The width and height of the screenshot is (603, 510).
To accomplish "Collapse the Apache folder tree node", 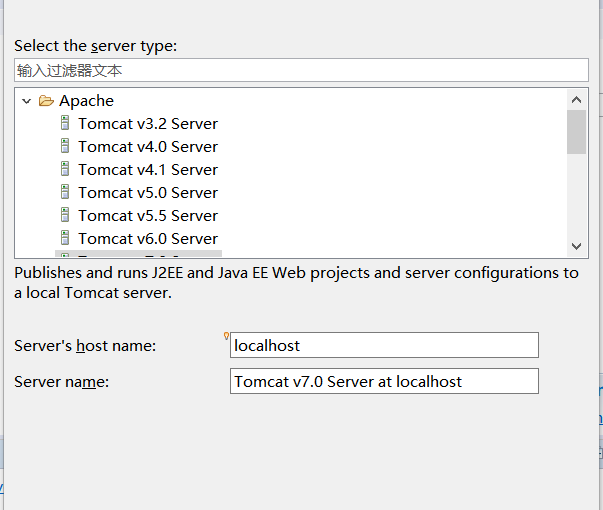I will pos(27,101).
